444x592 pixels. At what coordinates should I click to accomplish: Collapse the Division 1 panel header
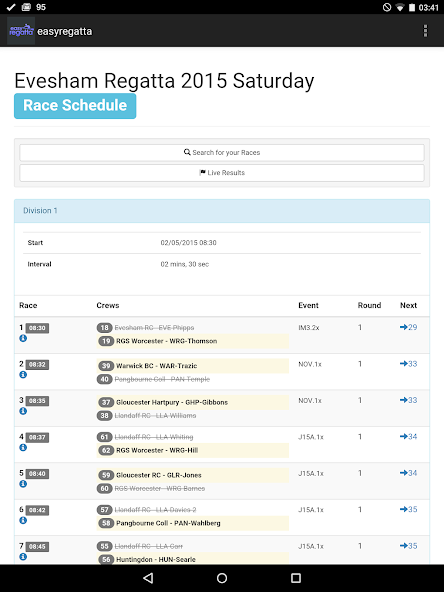pos(222,211)
